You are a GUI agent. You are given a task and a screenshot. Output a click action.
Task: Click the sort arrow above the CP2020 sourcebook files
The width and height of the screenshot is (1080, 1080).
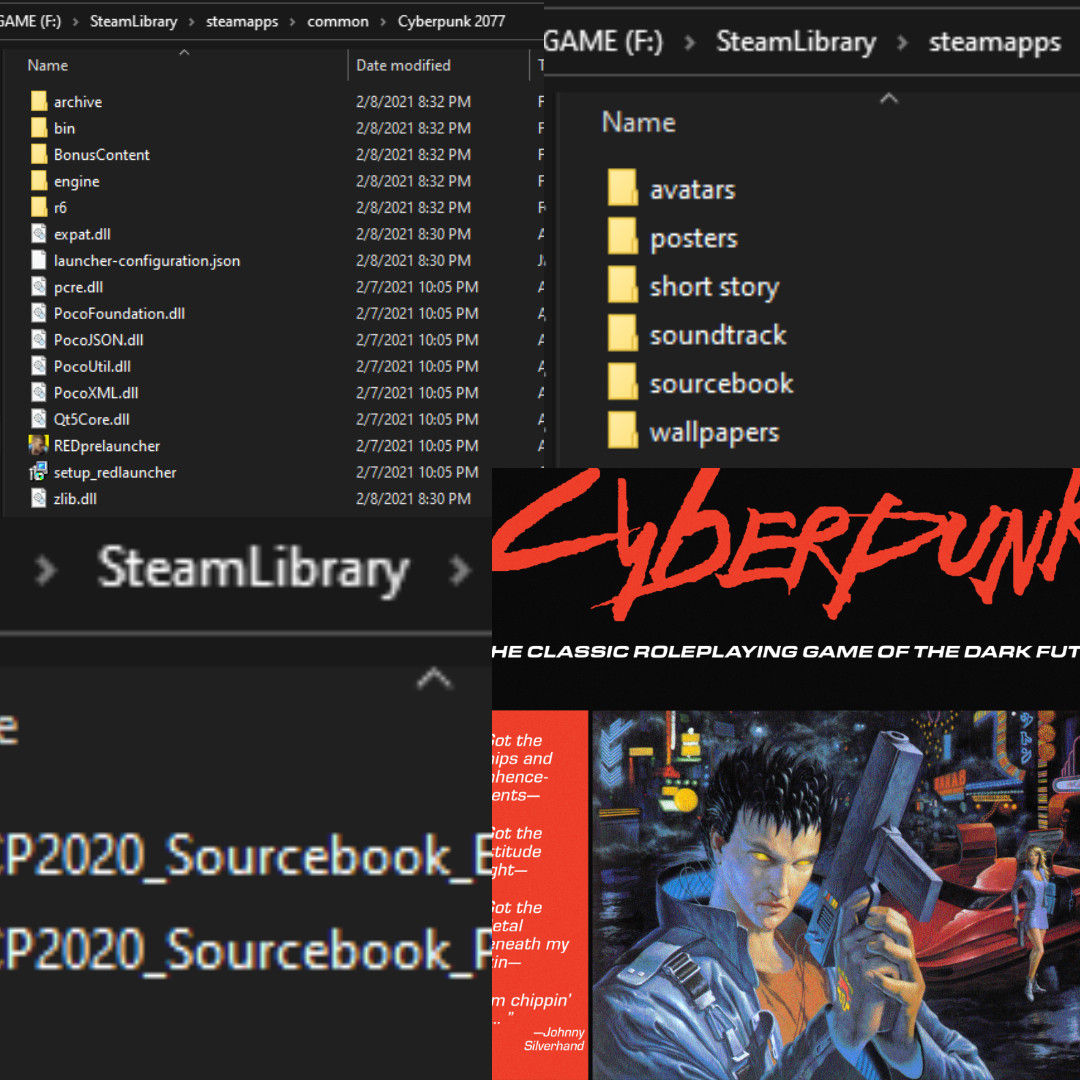point(434,678)
